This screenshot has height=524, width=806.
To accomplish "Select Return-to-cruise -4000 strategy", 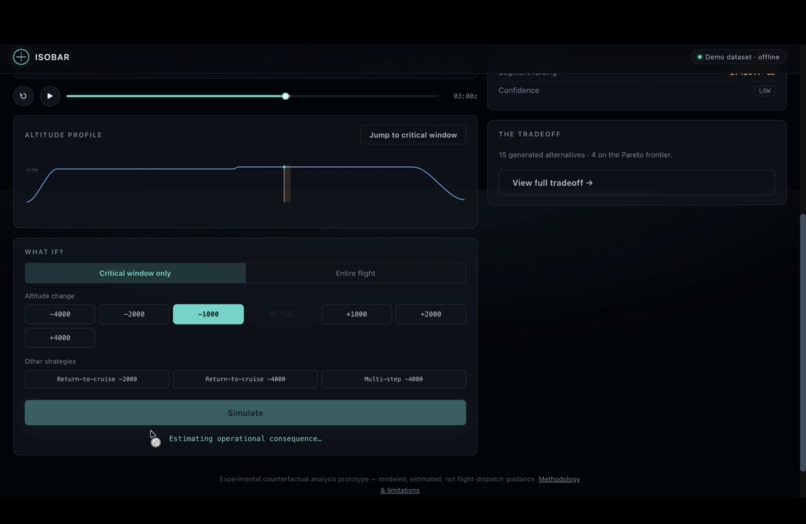I will pyautogui.click(x=245, y=379).
